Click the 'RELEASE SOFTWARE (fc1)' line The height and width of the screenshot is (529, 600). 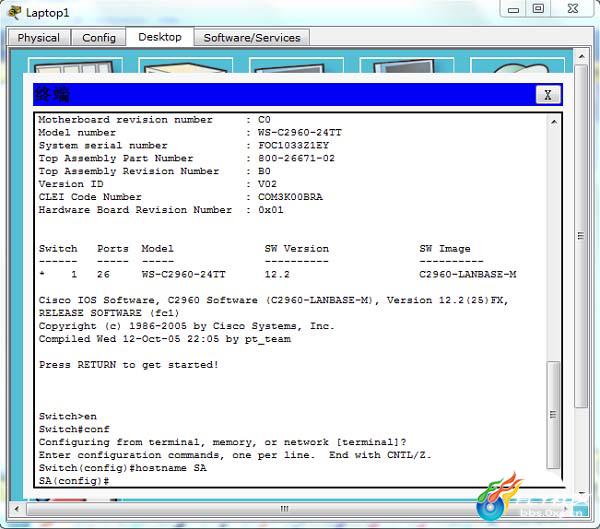(109, 313)
